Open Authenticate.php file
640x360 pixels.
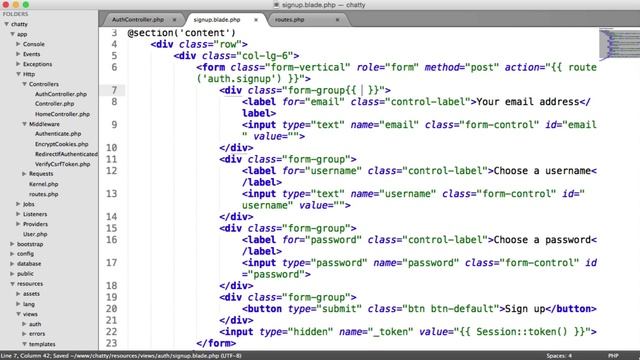(x=58, y=134)
